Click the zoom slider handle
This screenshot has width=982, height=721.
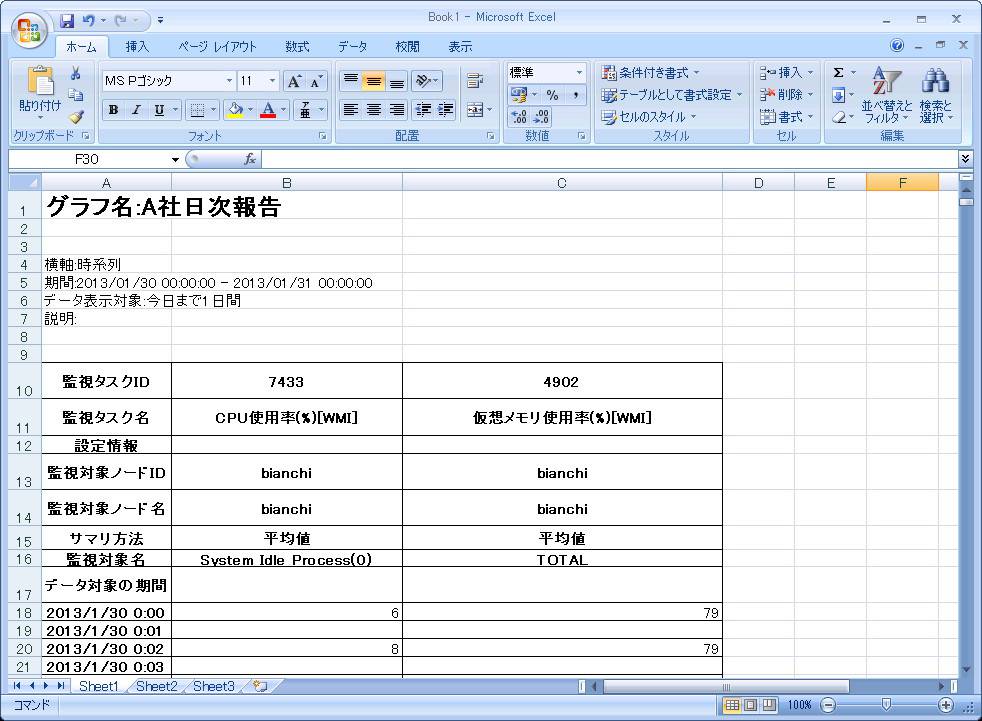(x=886, y=705)
